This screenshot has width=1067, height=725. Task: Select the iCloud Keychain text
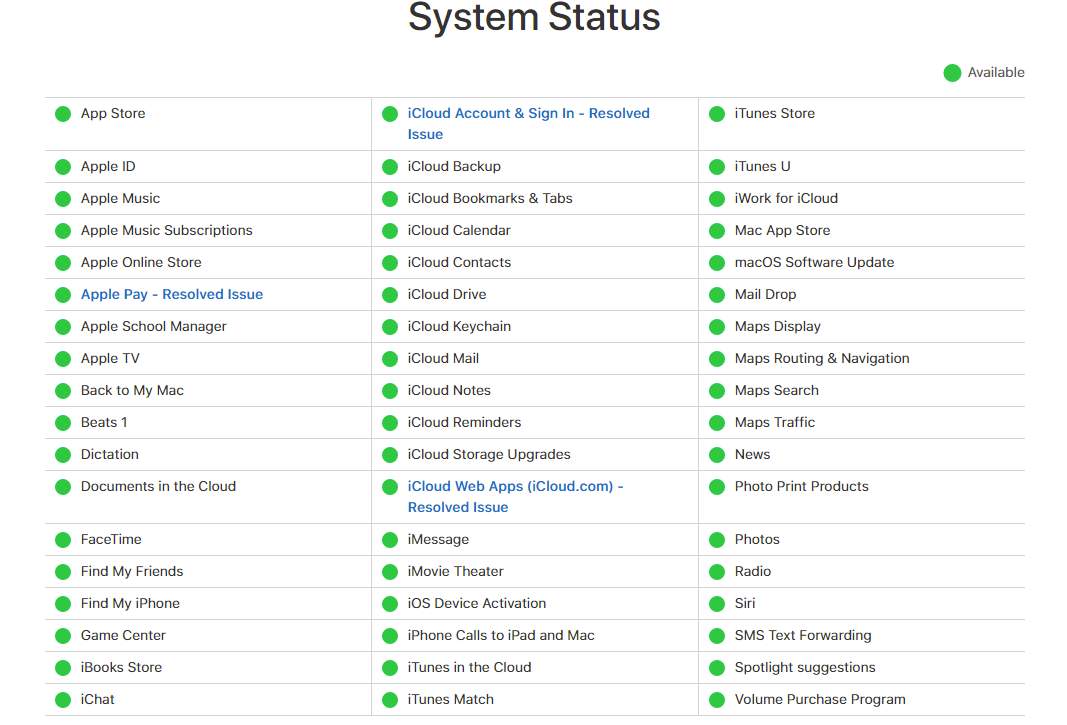[459, 326]
